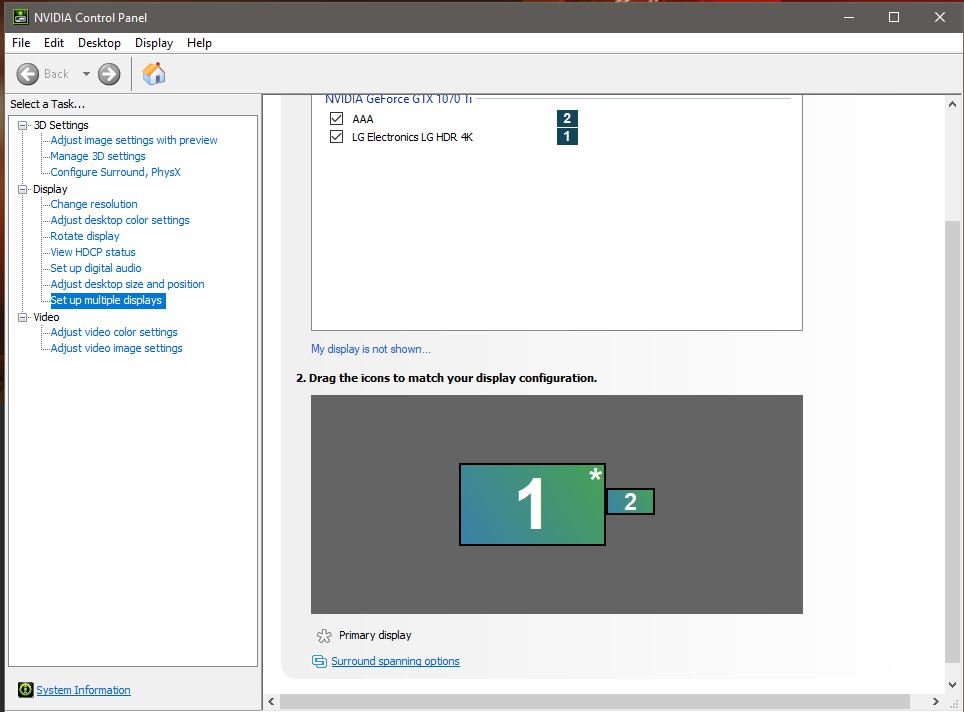The image size is (964, 712).
Task: Select display 2 monitor icon in layout
Action: 630,502
